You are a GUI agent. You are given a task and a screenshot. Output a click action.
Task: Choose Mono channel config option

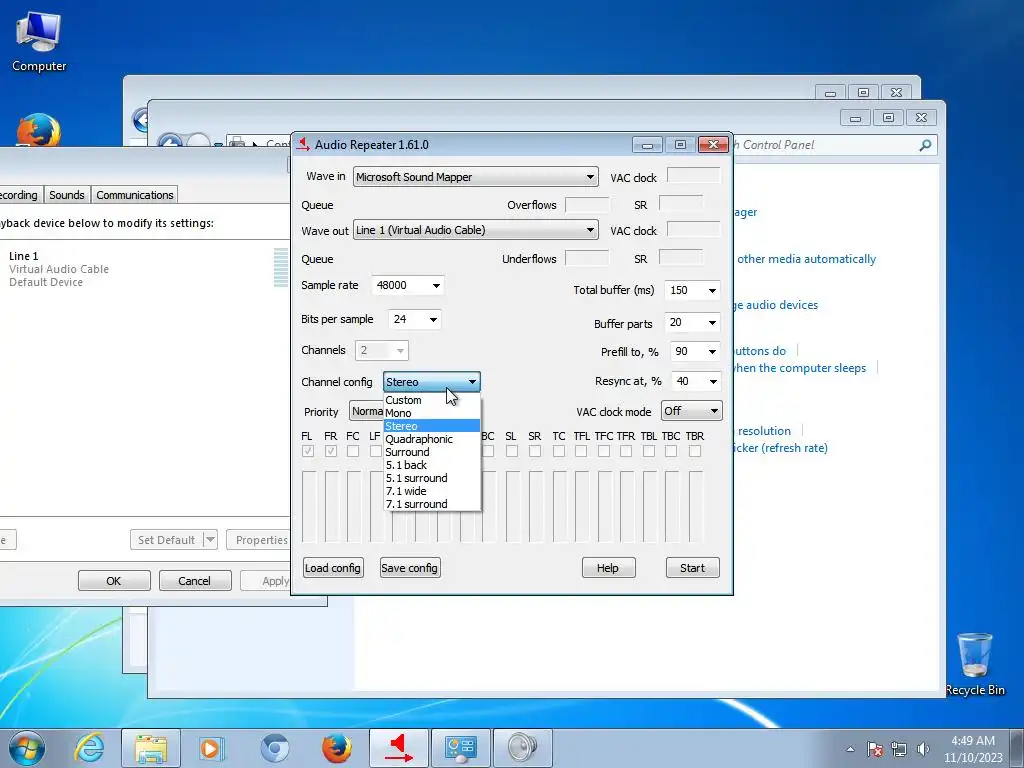point(432,413)
